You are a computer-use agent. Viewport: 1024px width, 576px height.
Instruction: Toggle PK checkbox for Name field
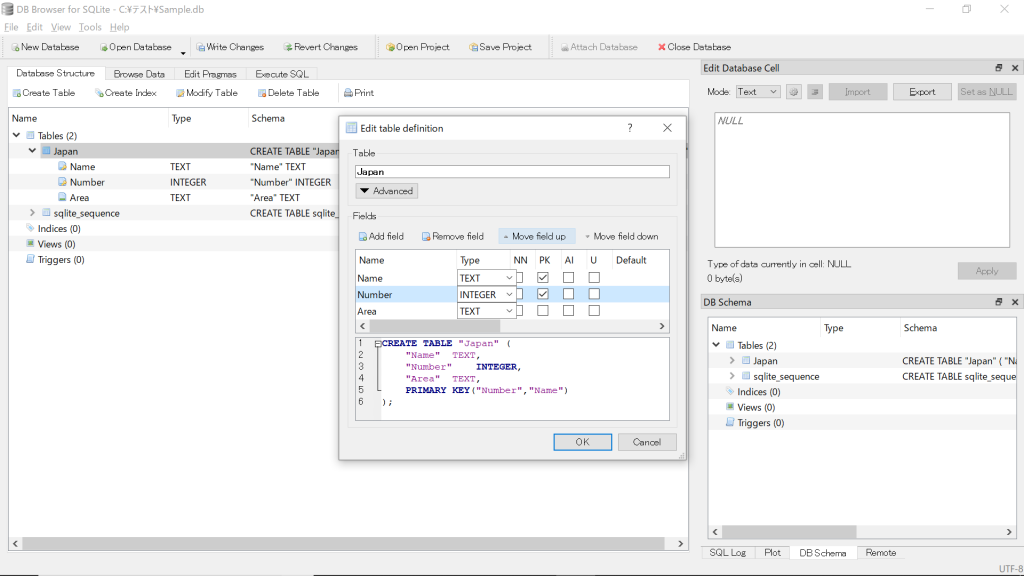(x=543, y=278)
